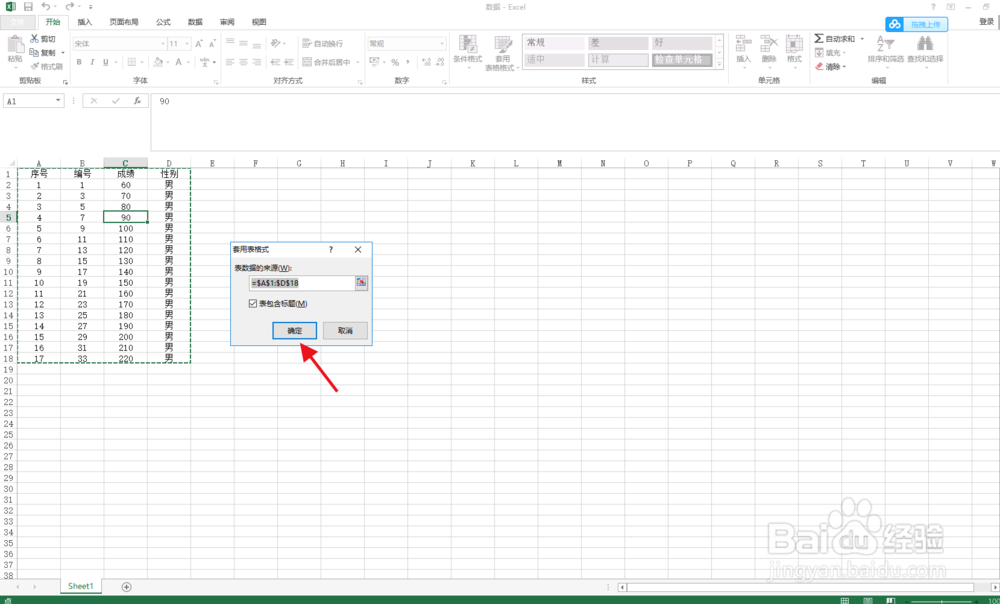Toggle Italic formatting (I)

tap(92, 62)
